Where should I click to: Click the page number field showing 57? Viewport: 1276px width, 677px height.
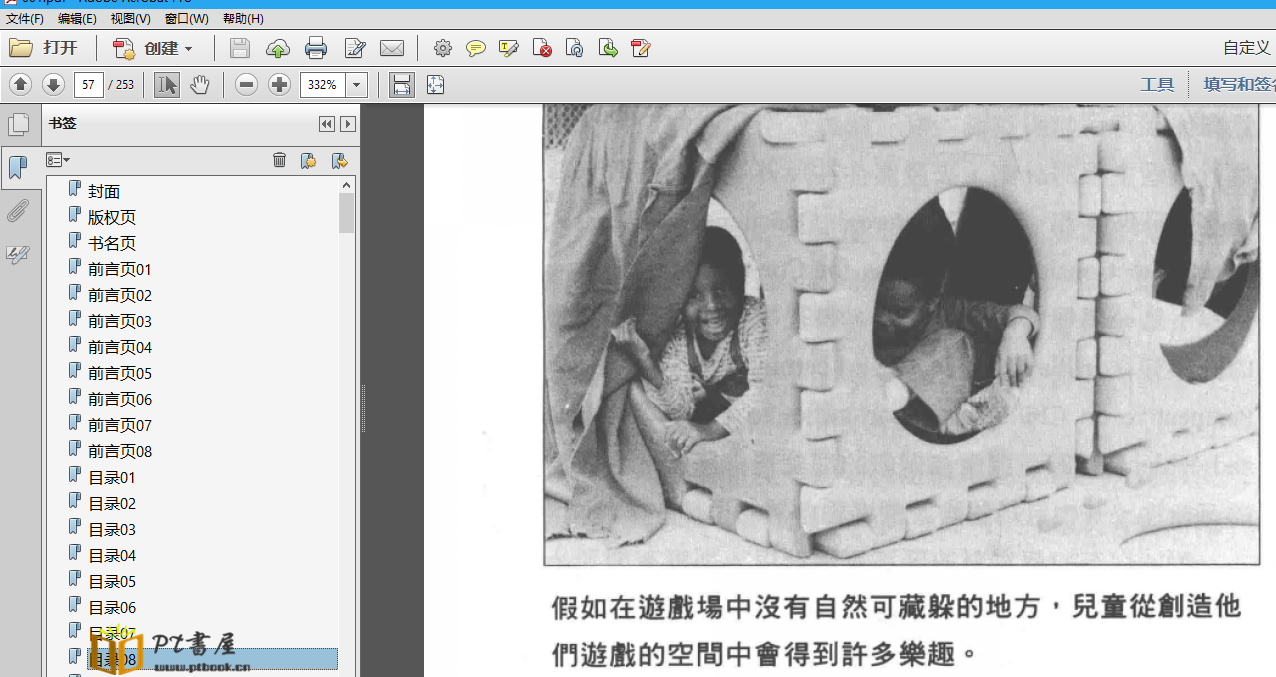point(89,85)
